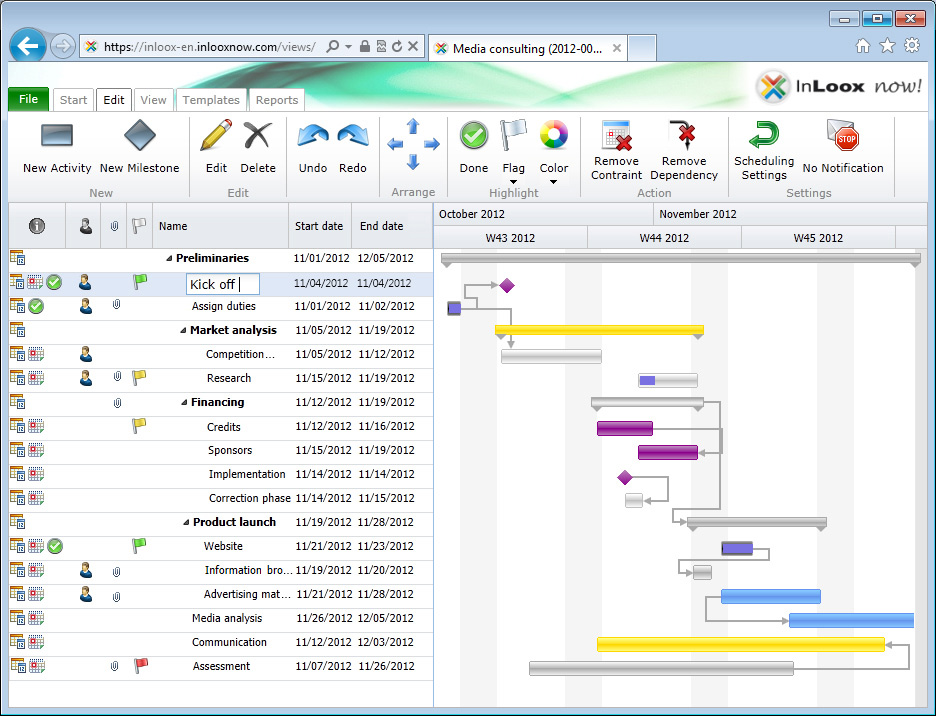
Task: Collapse the Product launch group
Action: coord(186,523)
